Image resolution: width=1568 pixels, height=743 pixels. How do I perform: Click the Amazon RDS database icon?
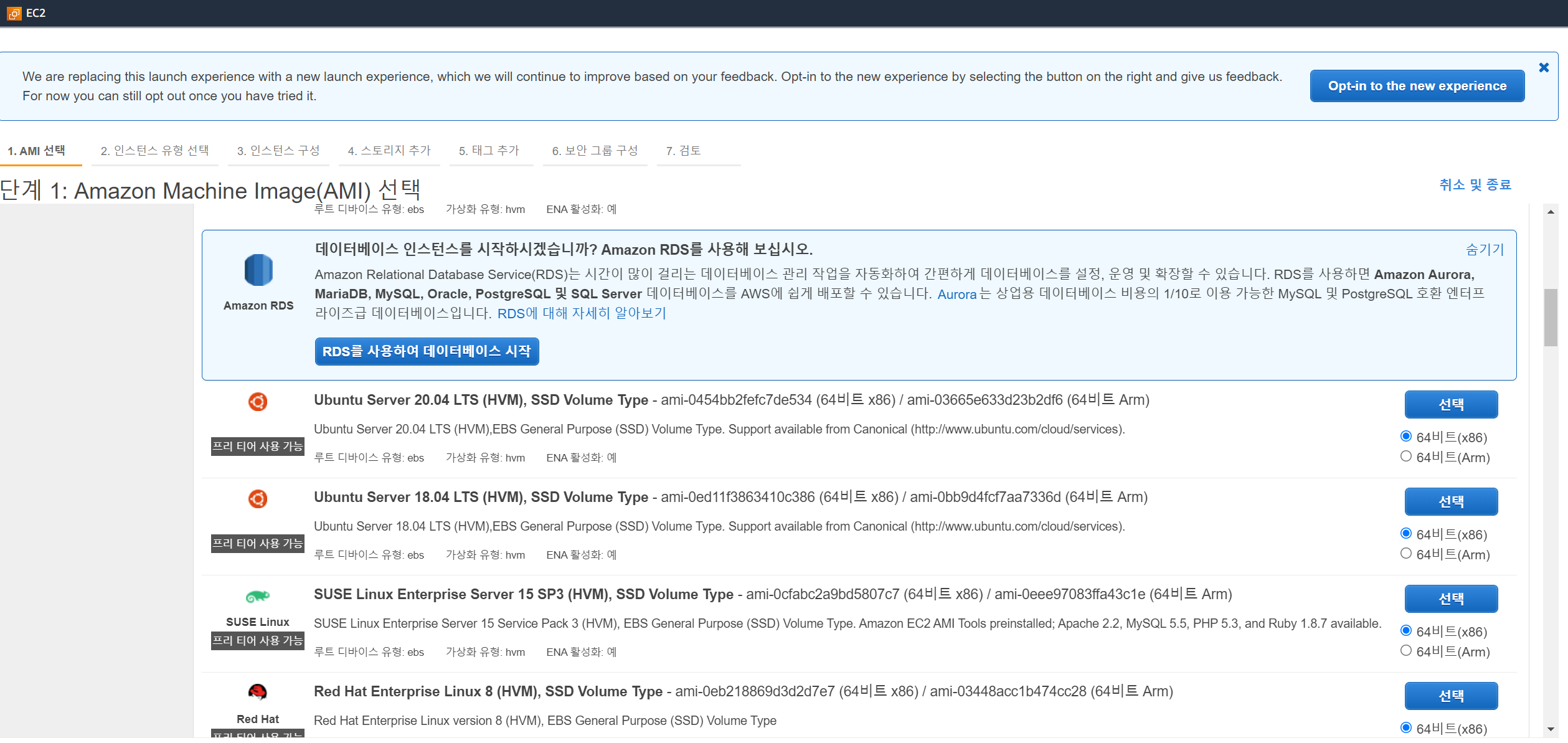click(258, 270)
